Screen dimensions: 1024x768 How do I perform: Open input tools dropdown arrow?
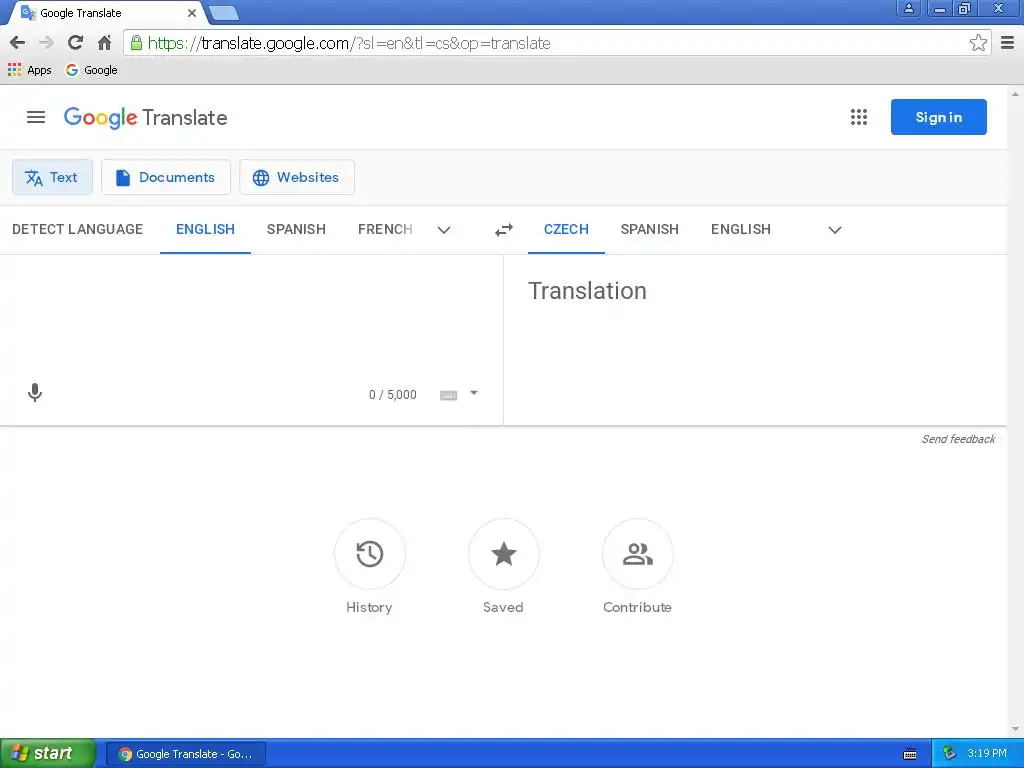(474, 393)
